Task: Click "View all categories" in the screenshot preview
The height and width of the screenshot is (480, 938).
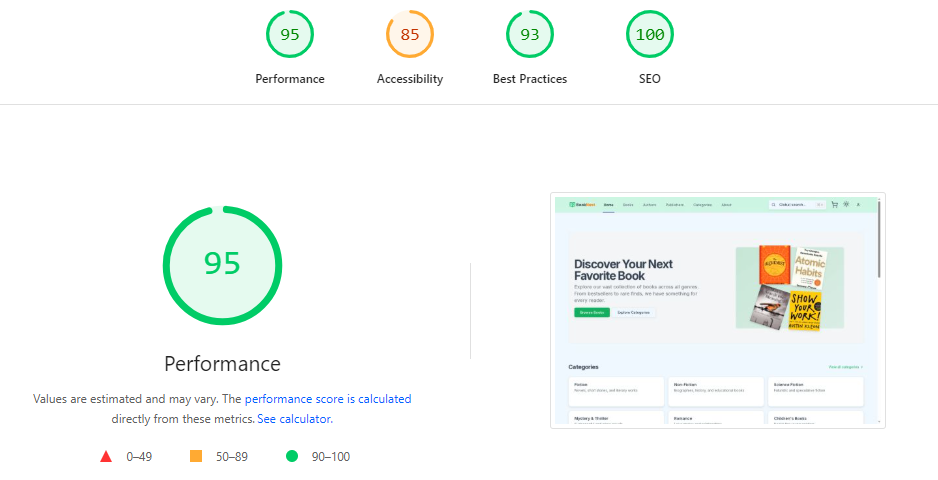Action: pos(845,367)
